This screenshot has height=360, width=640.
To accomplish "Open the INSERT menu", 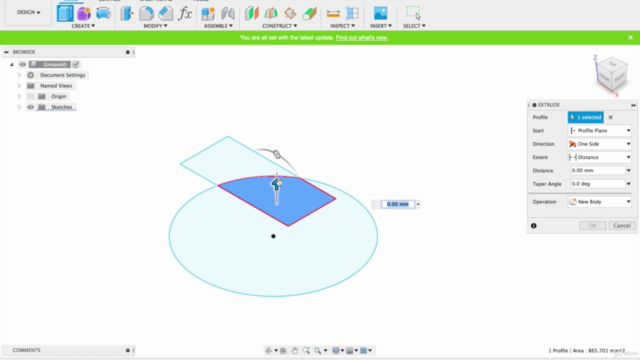I will click(381, 26).
